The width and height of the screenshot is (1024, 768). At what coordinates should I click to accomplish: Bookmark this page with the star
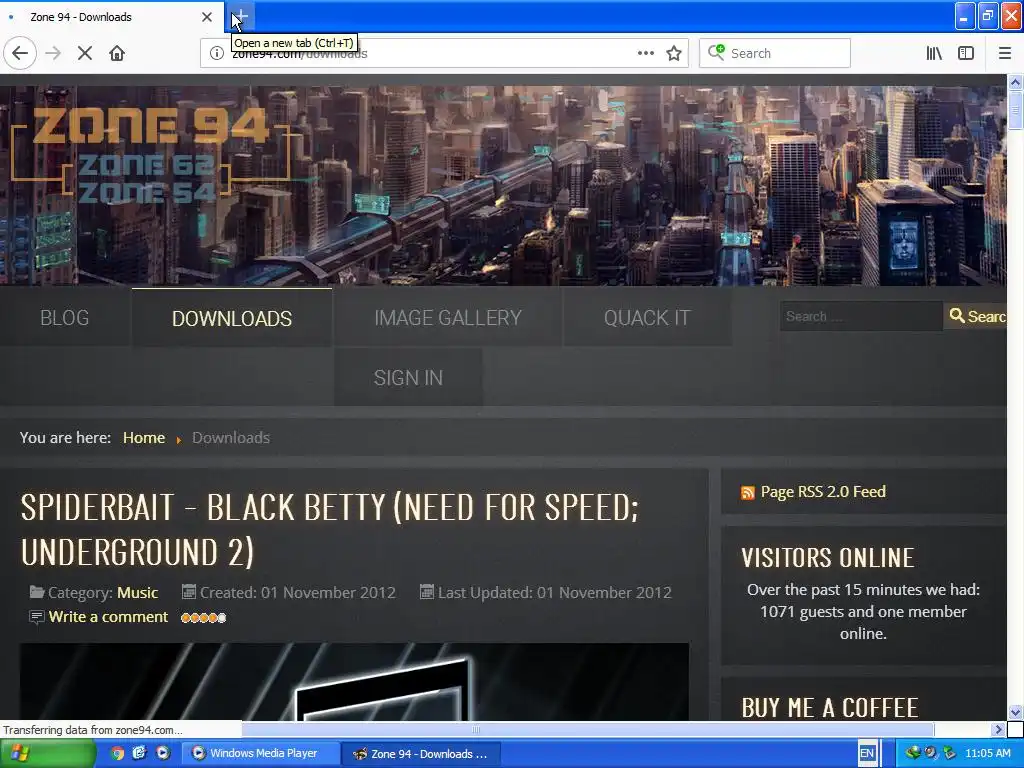click(674, 53)
